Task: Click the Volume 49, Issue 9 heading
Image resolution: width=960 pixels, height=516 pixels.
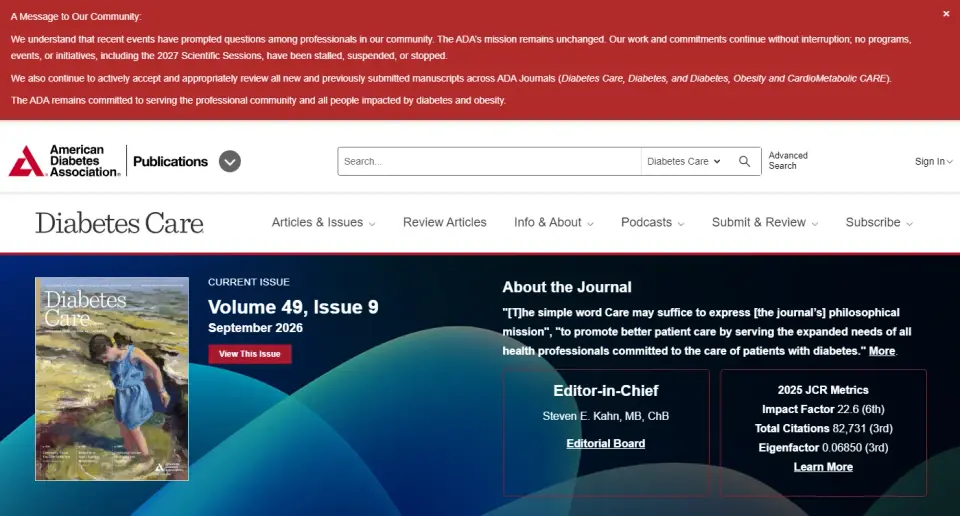Action: pyautogui.click(x=293, y=307)
